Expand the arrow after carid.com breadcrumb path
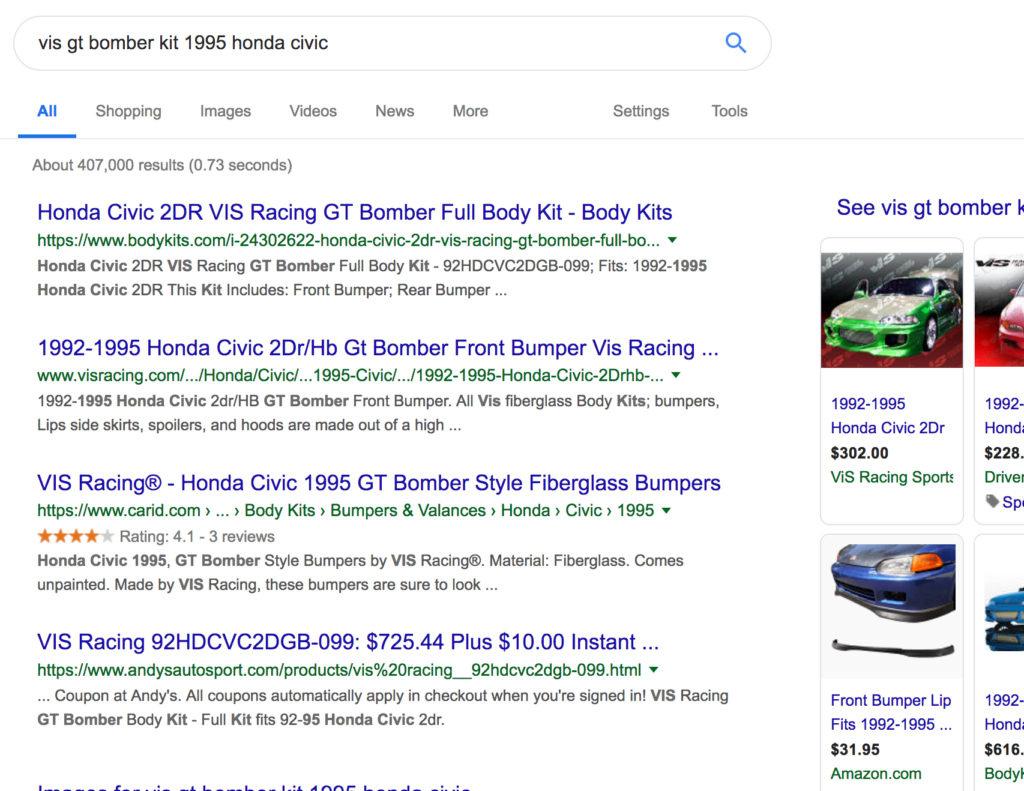The width and height of the screenshot is (1024, 791). tap(667, 511)
